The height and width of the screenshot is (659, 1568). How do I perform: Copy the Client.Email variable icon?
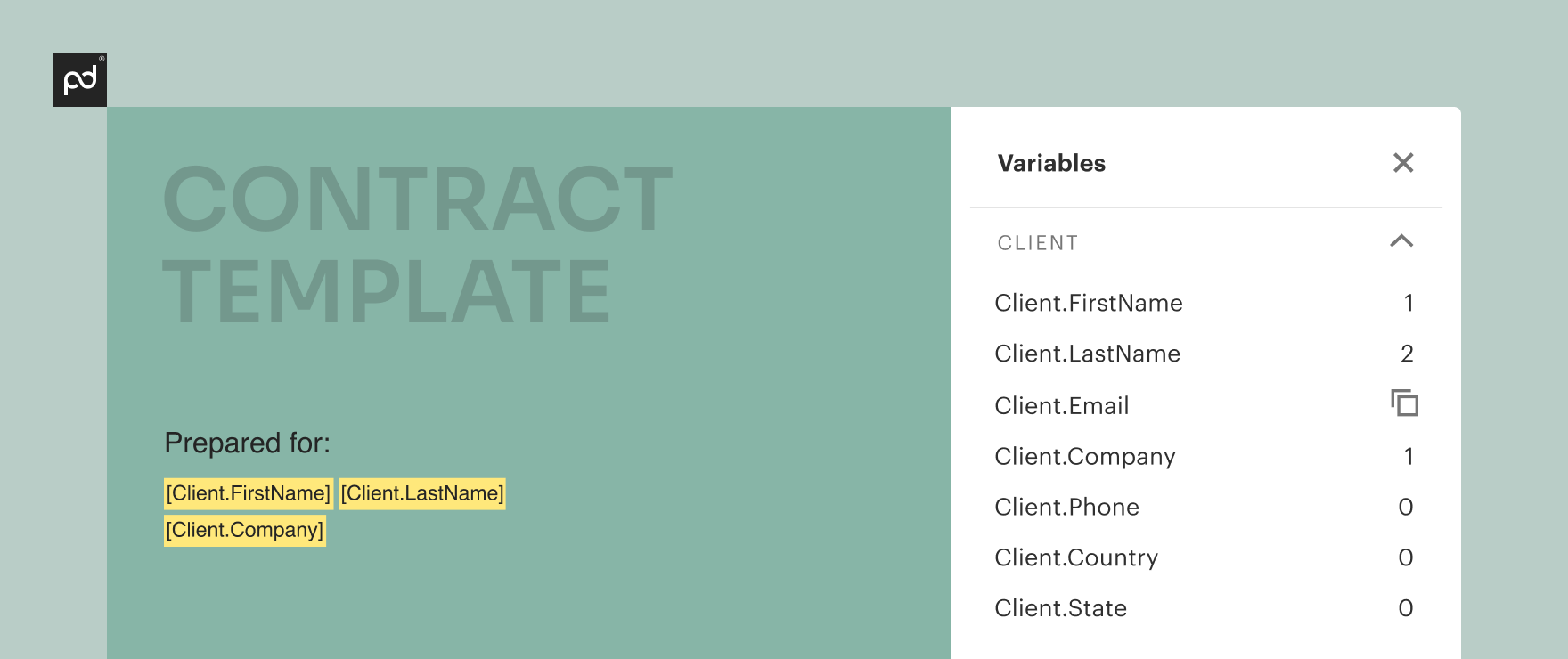point(1405,403)
